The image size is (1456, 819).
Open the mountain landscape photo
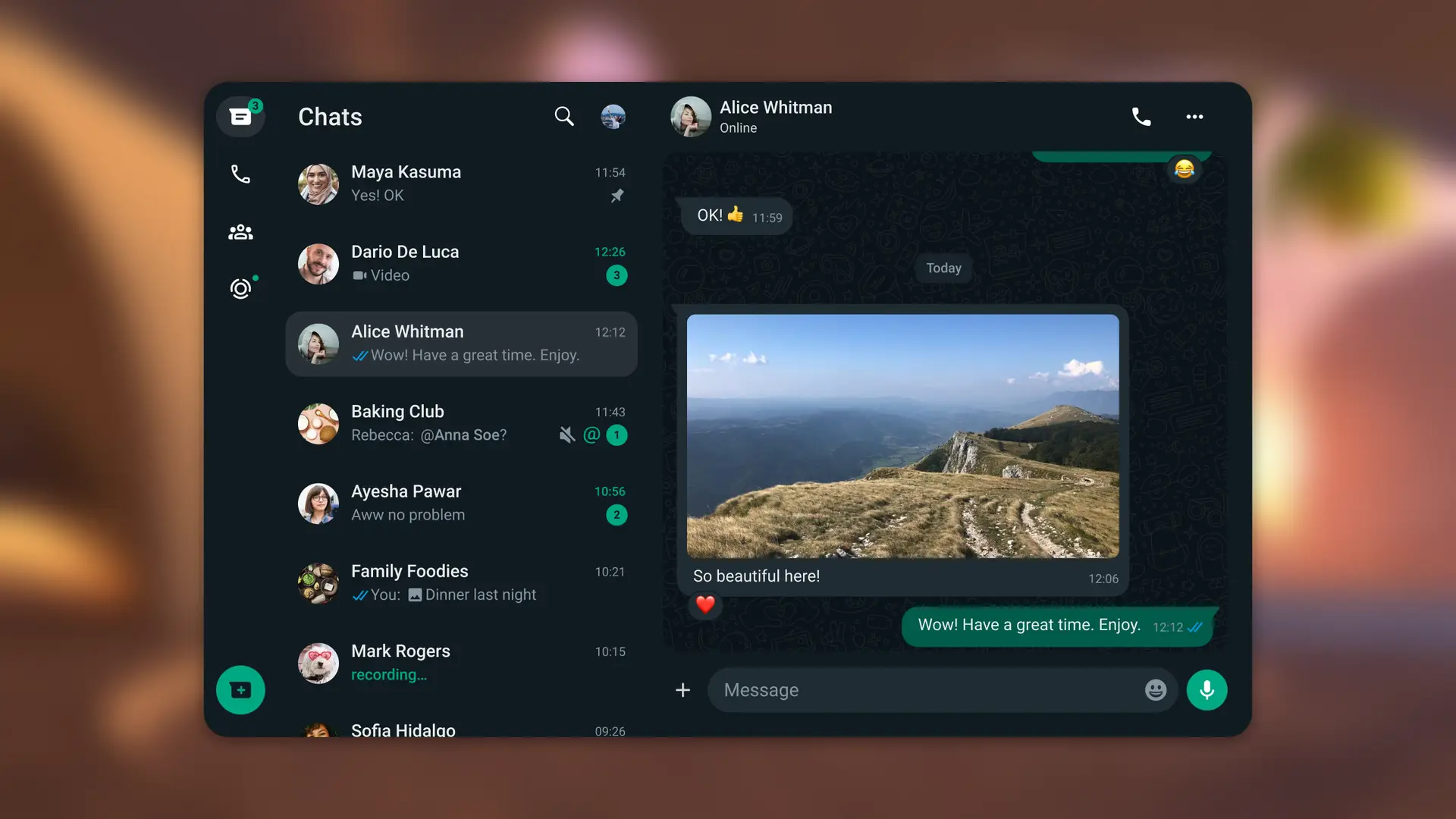(x=902, y=436)
